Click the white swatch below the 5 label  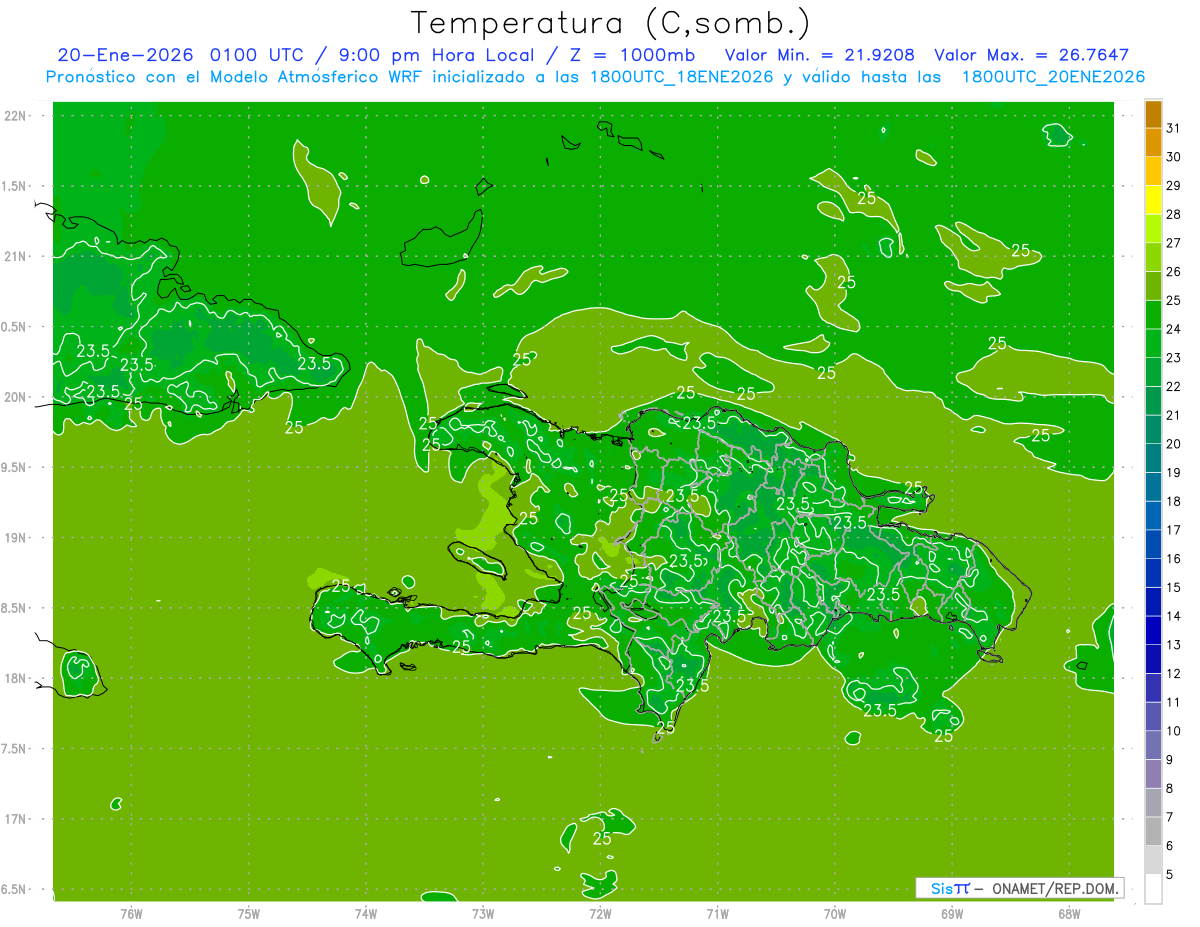(x=1153, y=889)
